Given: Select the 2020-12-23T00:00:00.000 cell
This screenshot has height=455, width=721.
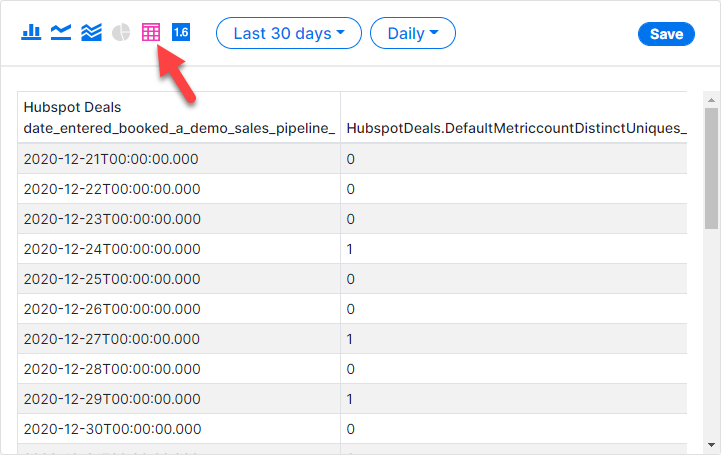Looking at the screenshot, I should coord(179,219).
